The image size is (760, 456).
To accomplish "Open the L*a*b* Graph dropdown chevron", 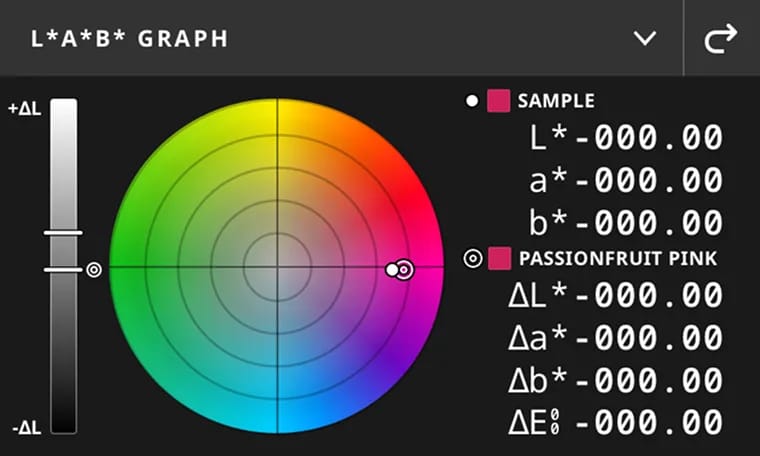I will click(x=645, y=38).
